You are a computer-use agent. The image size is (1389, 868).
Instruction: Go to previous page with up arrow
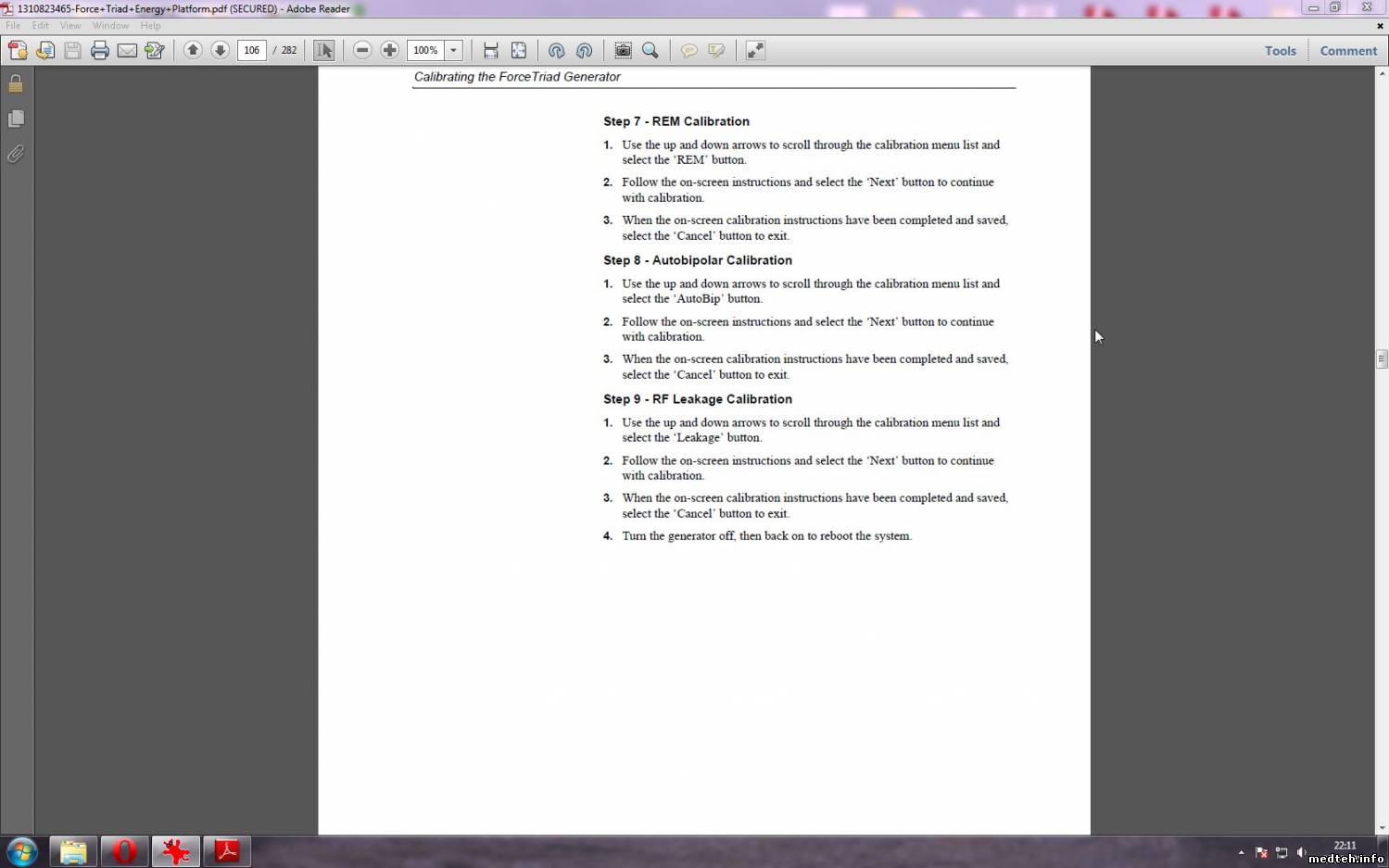click(193, 50)
